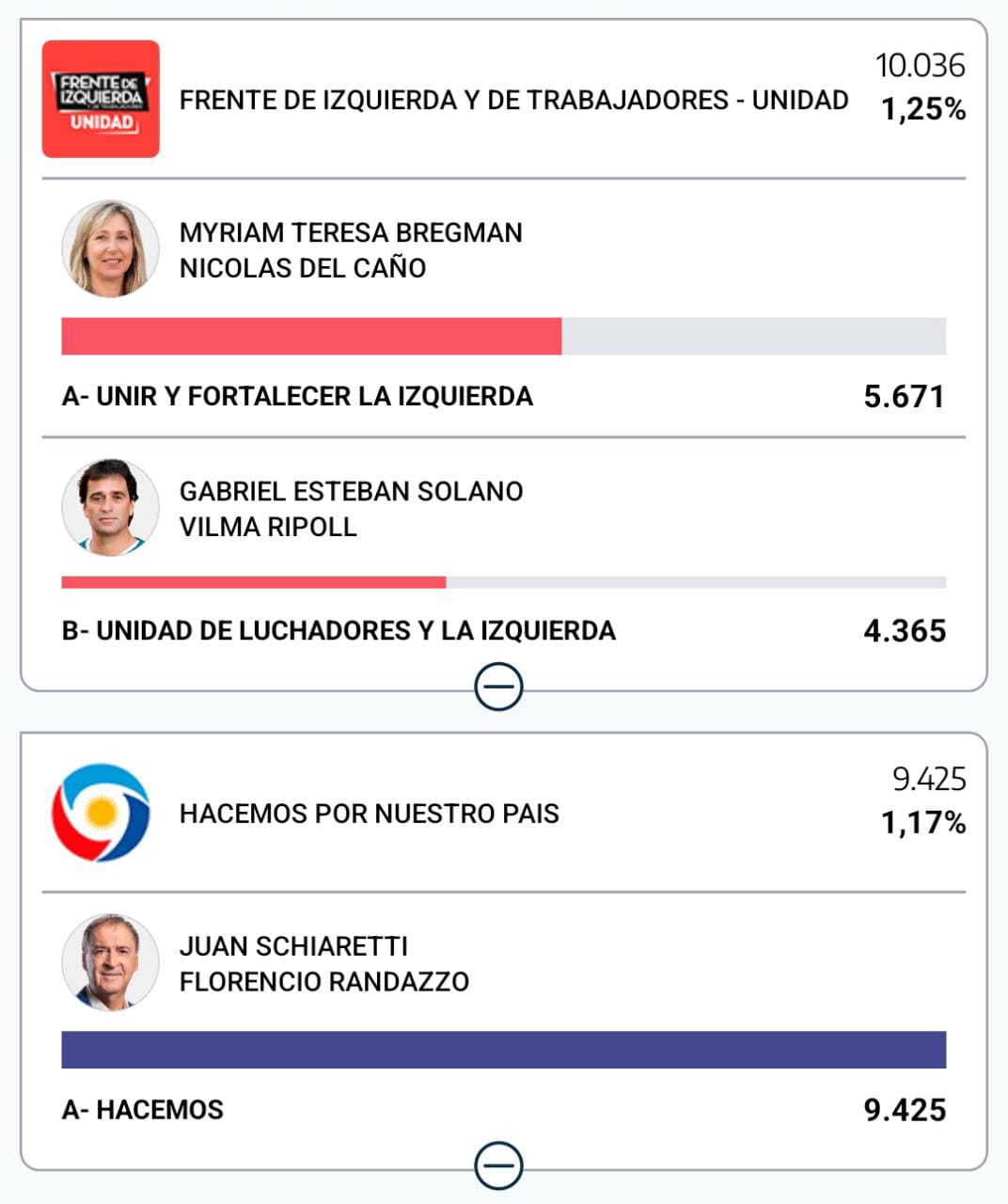The width and height of the screenshot is (1008, 1204).
Task: Open Myriam Bregman's candidate photo
Action: click(x=110, y=248)
